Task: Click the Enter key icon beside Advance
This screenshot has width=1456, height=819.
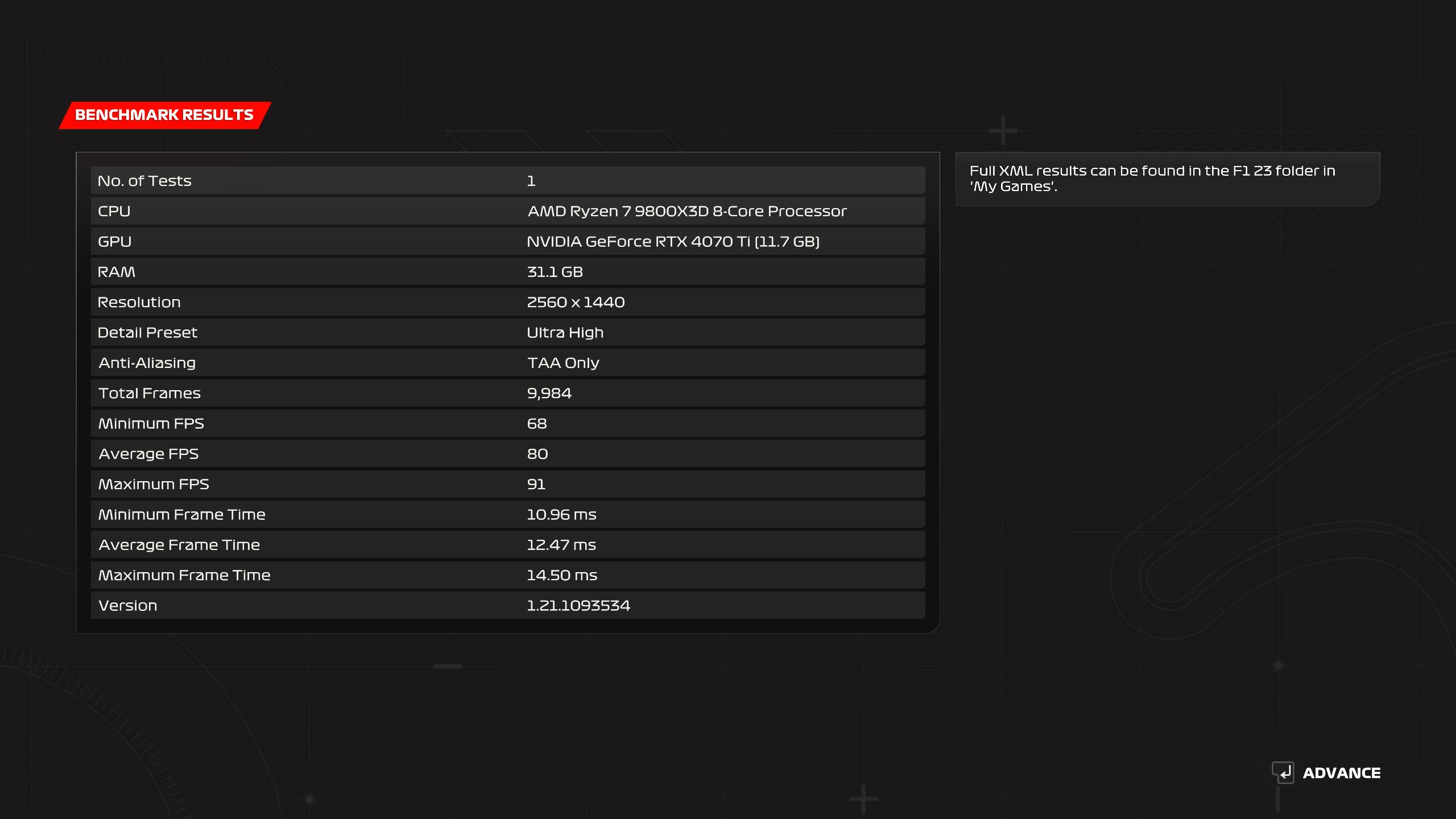Action: click(1283, 772)
